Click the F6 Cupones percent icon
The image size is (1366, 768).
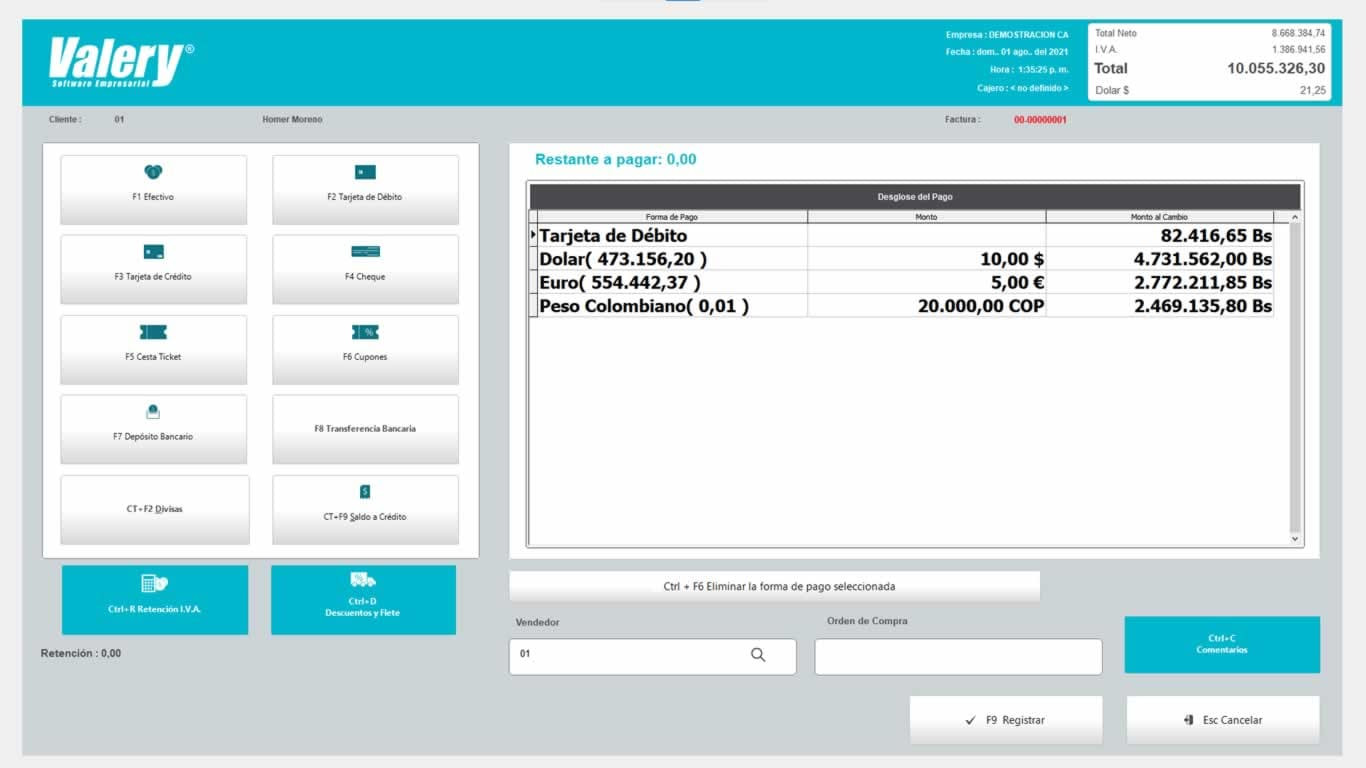(x=365, y=332)
